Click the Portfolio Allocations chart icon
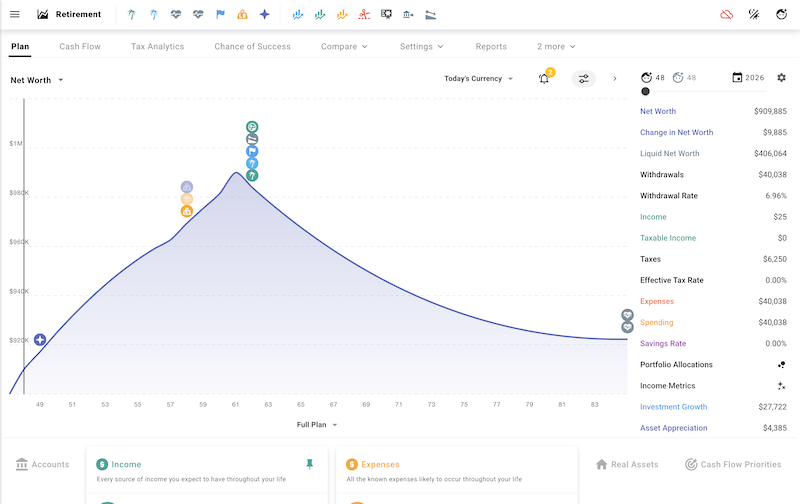Screen dimensions: 800x504 point(781,365)
